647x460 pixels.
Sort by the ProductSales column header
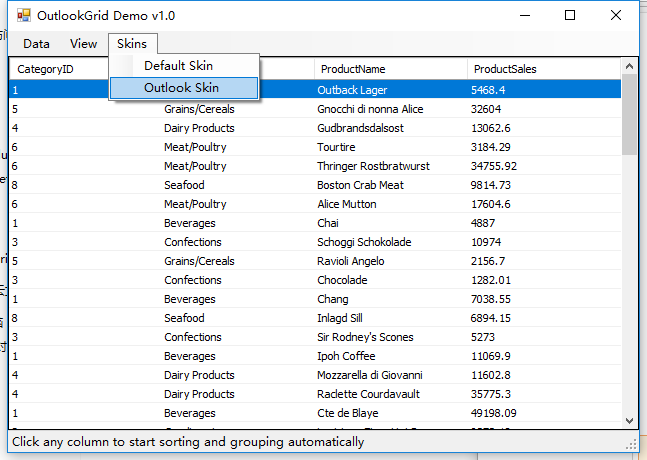coord(505,69)
